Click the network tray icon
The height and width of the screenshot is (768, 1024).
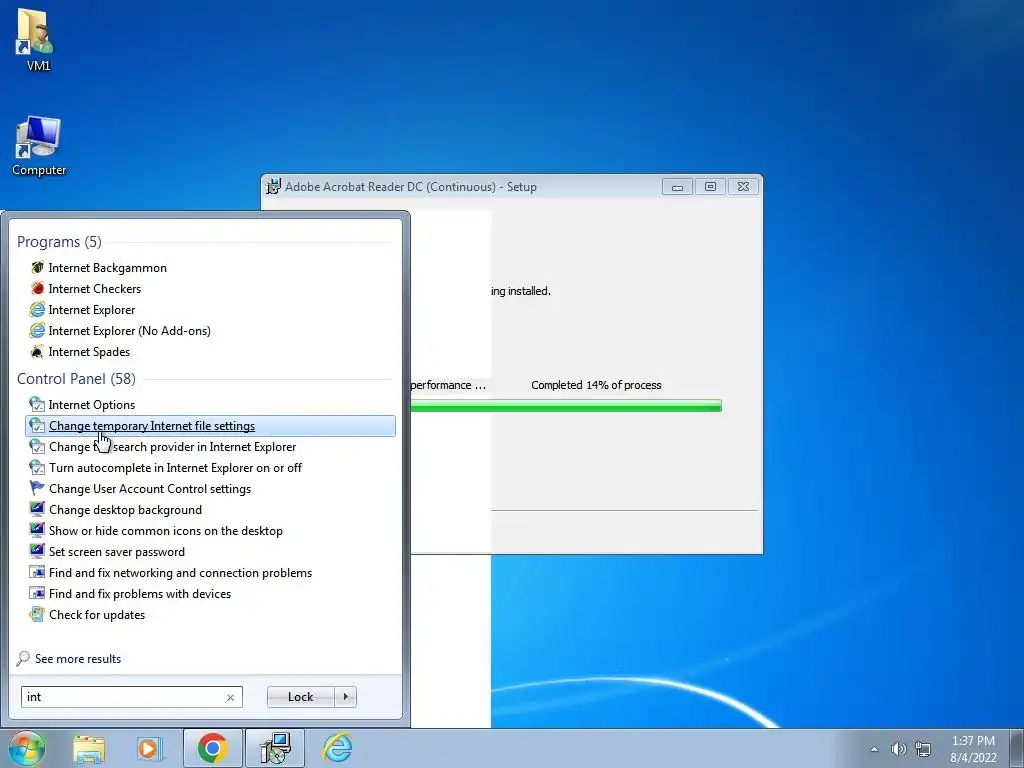(923, 749)
